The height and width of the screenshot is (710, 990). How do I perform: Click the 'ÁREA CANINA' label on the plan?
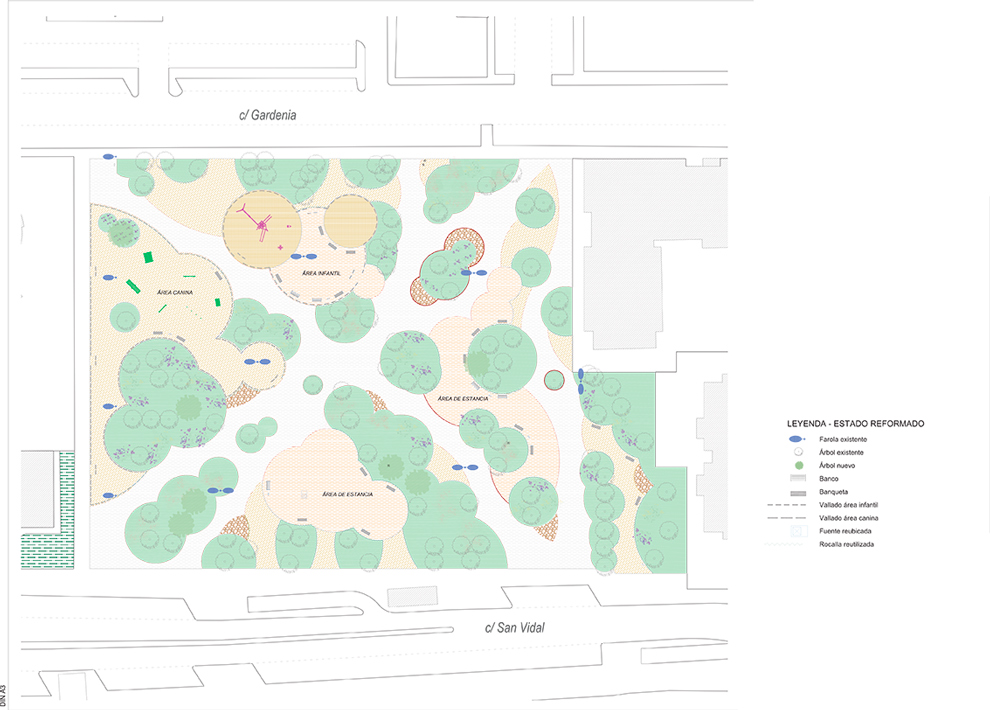175,292
